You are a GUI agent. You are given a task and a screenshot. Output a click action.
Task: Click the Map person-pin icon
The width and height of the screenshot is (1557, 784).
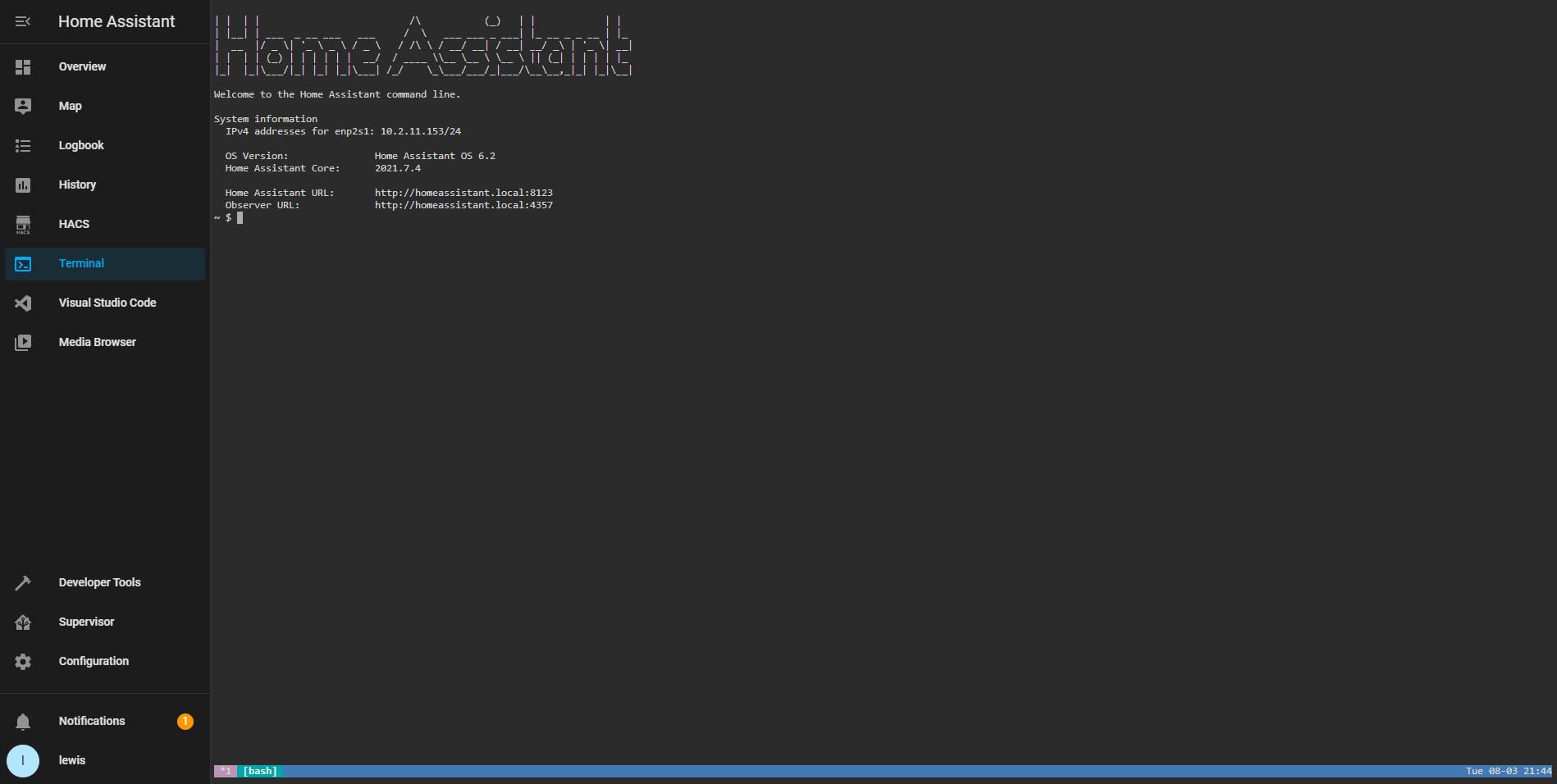pyautogui.click(x=23, y=107)
